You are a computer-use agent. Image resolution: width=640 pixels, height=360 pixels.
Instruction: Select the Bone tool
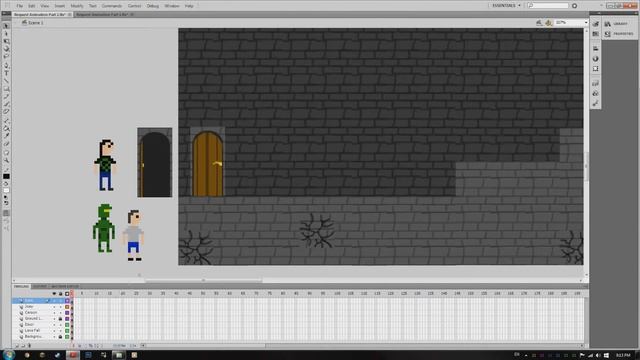coord(6,121)
